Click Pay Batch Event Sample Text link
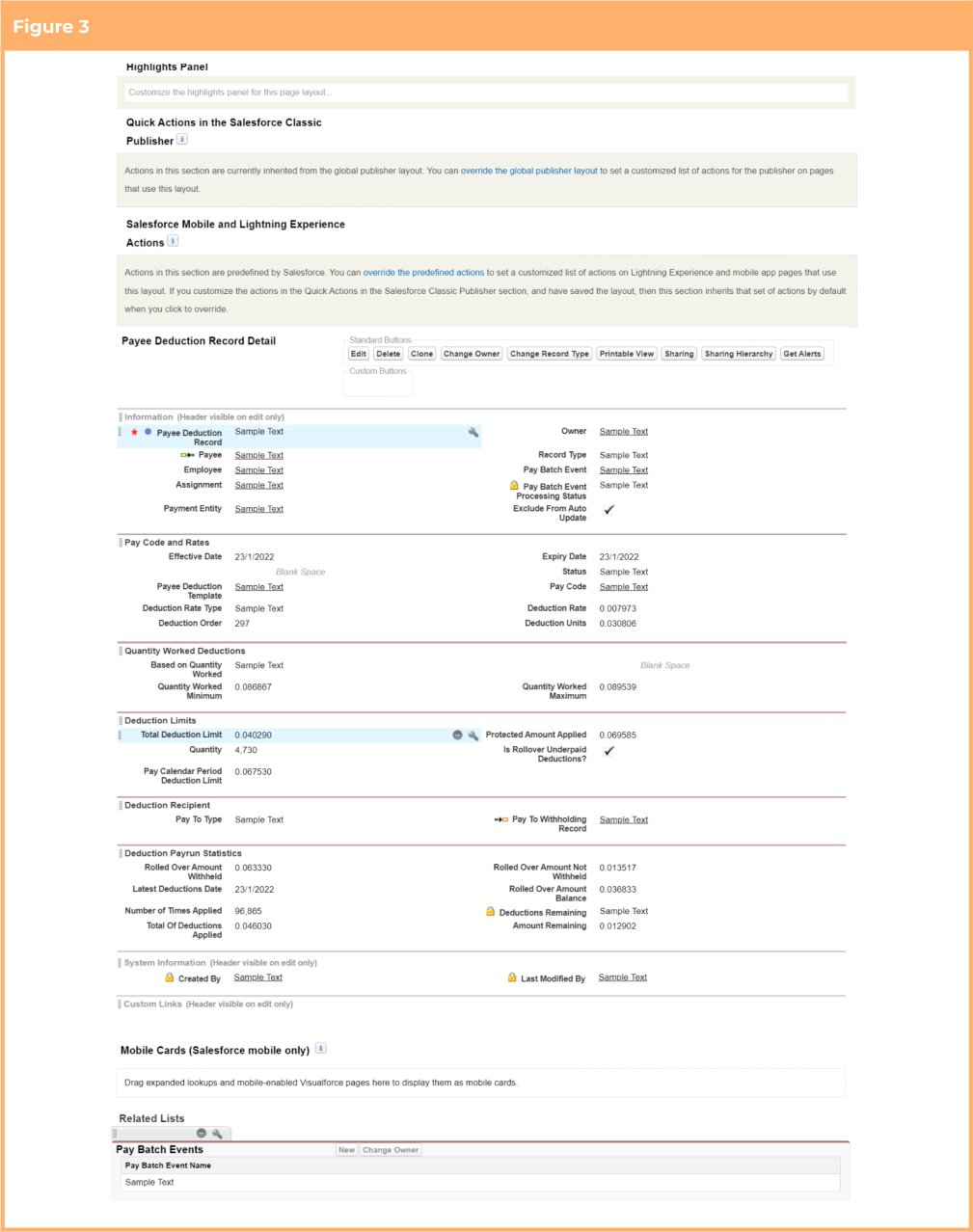The width and height of the screenshot is (973, 1232). [x=624, y=470]
